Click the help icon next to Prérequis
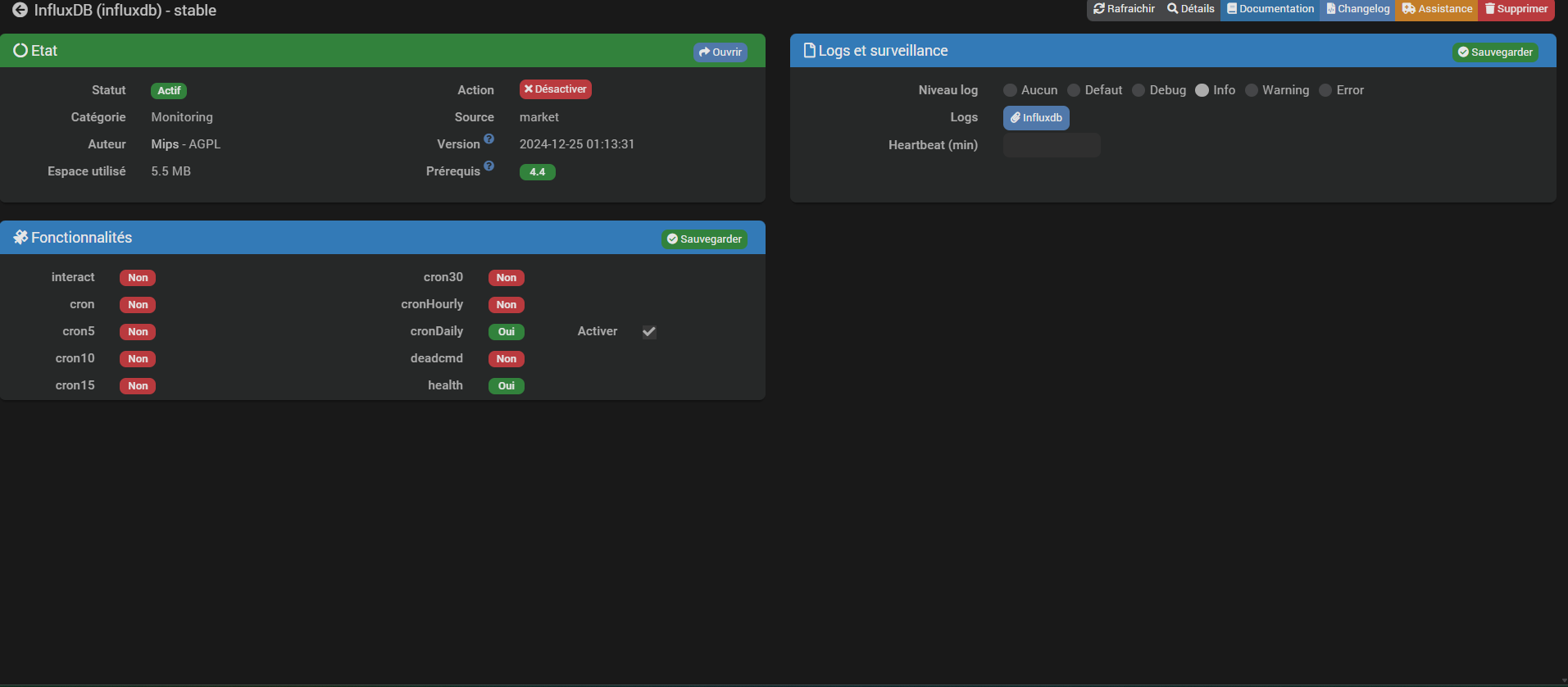This screenshot has height=687, width=1568. pos(489,166)
